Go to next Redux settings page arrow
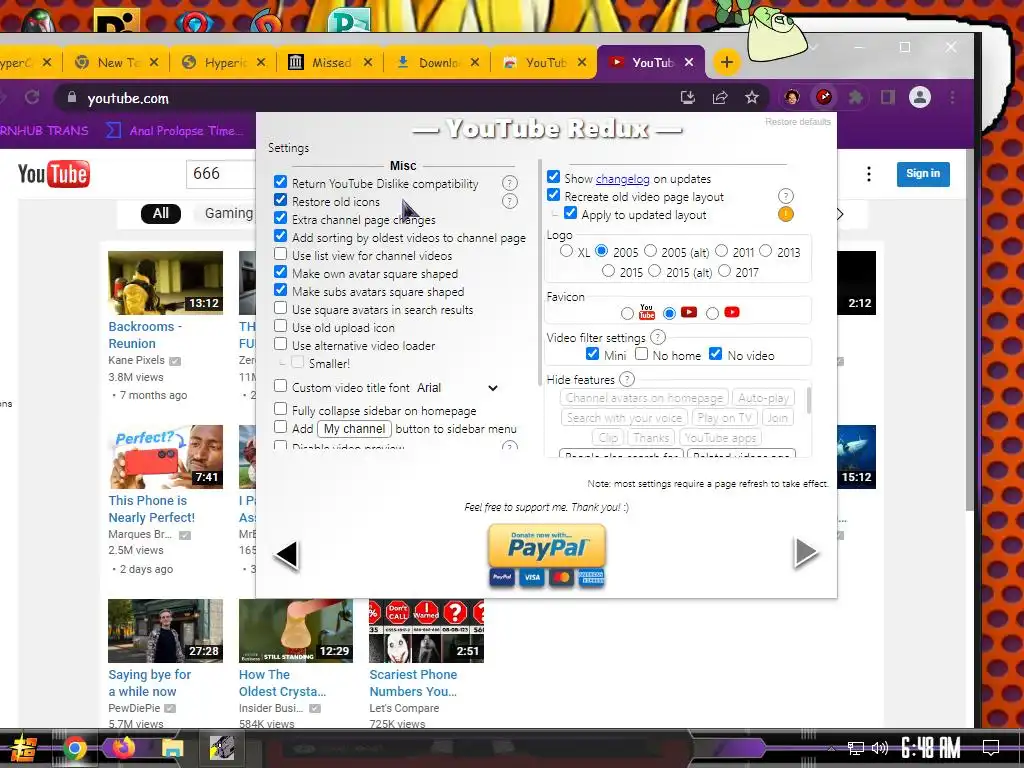 pyautogui.click(x=806, y=553)
